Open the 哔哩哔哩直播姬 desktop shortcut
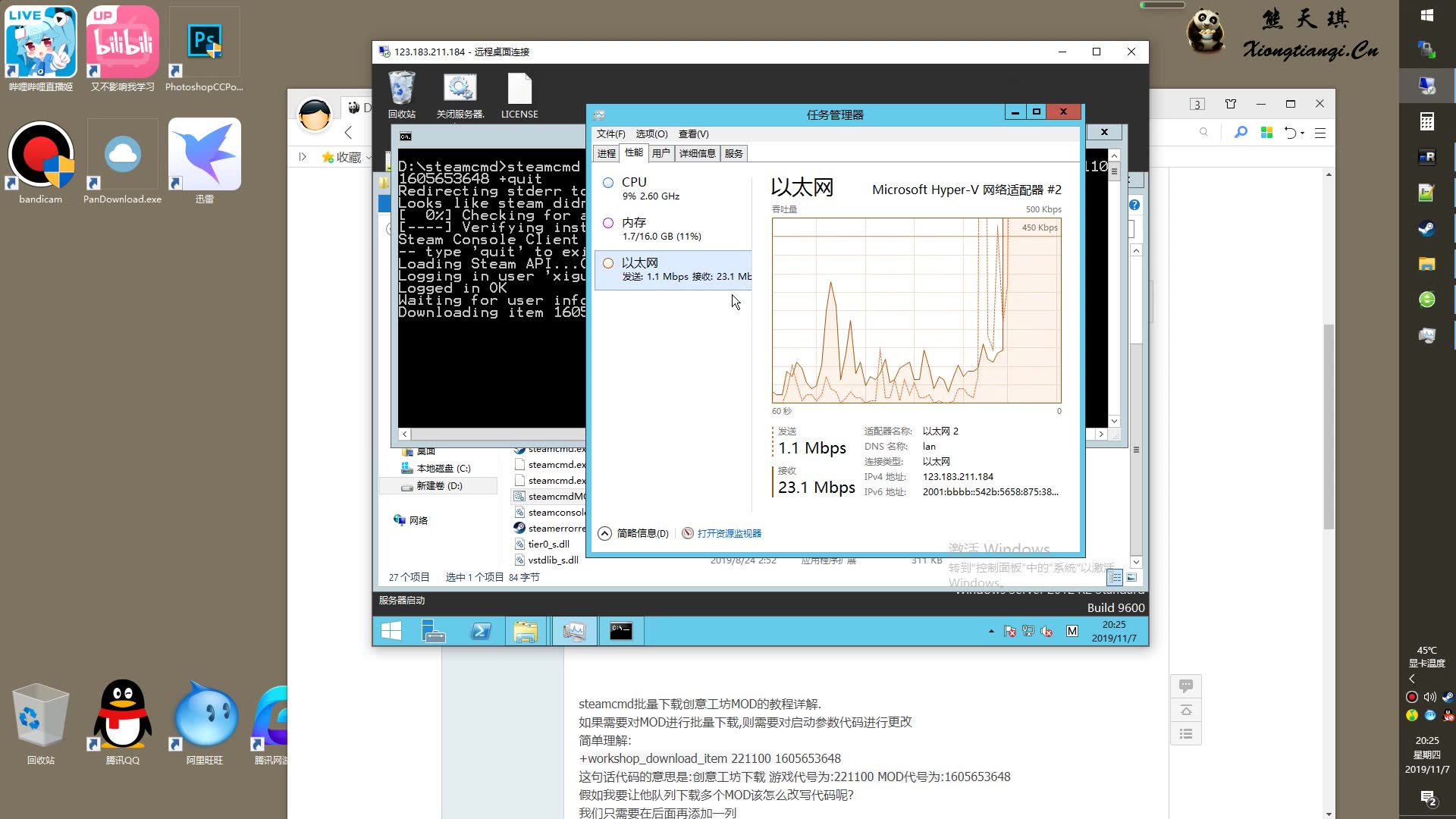Image resolution: width=1456 pixels, height=819 pixels. tap(41, 49)
